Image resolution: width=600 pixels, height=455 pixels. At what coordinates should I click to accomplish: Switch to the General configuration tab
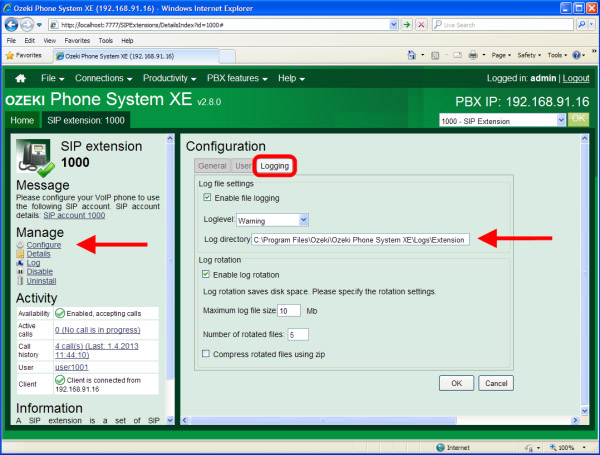(x=212, y=166)
